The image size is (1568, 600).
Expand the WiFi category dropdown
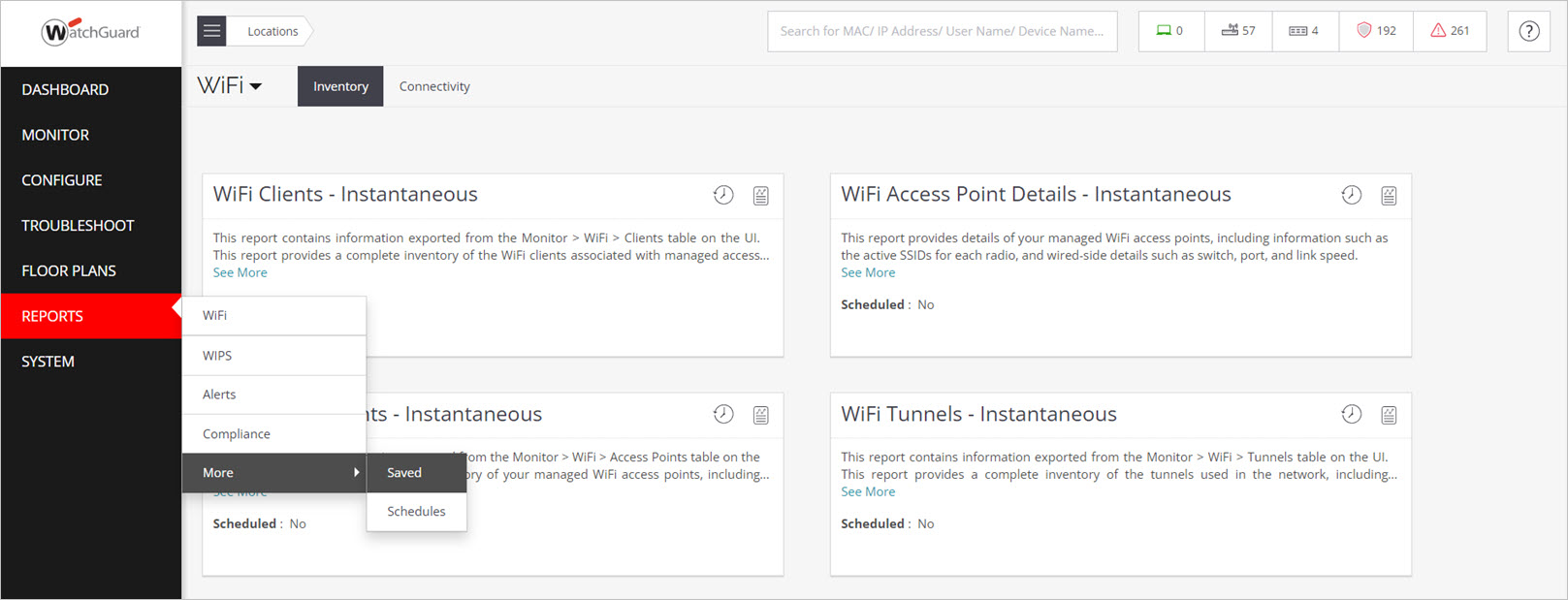pos(230,86)
